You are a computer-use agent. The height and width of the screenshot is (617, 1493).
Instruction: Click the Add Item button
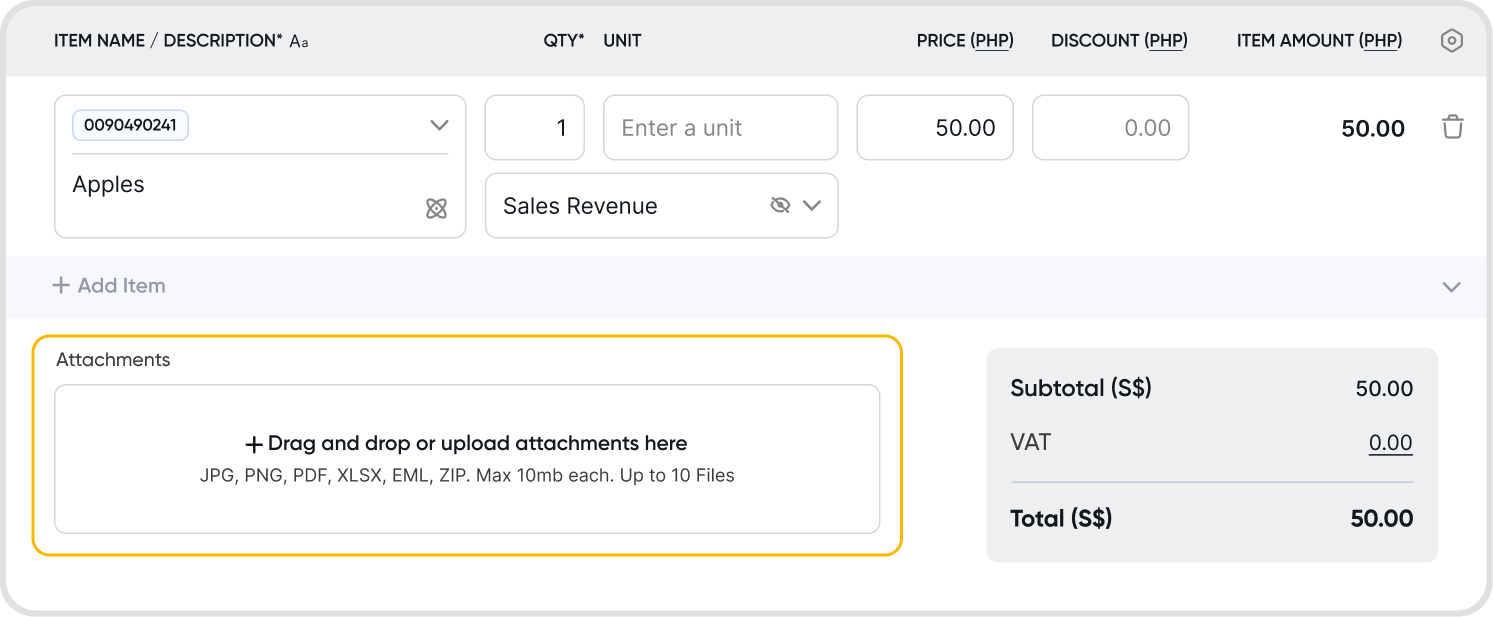109,286
